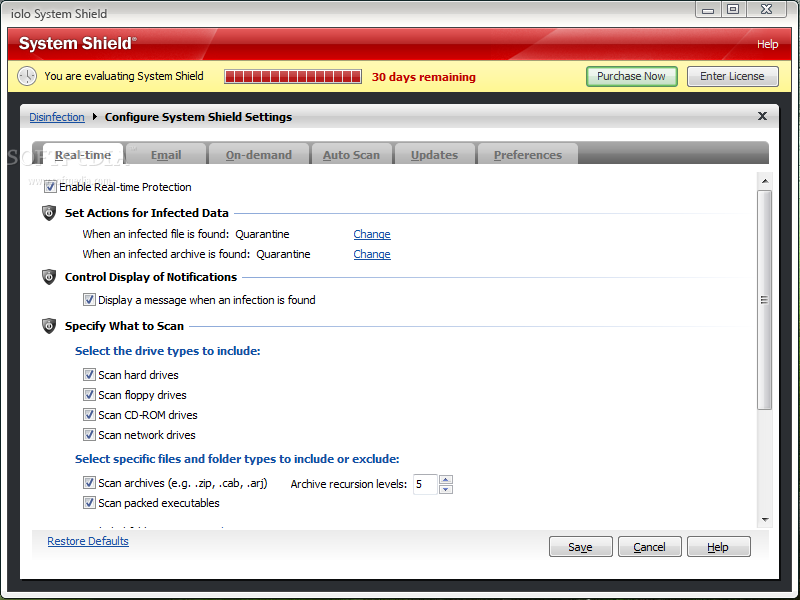Image resolution: width=800 pixels, height=600 pixels.
Task: Click shield icon beside Set Actions for Infected Data
Action: (x=49, y=213)
